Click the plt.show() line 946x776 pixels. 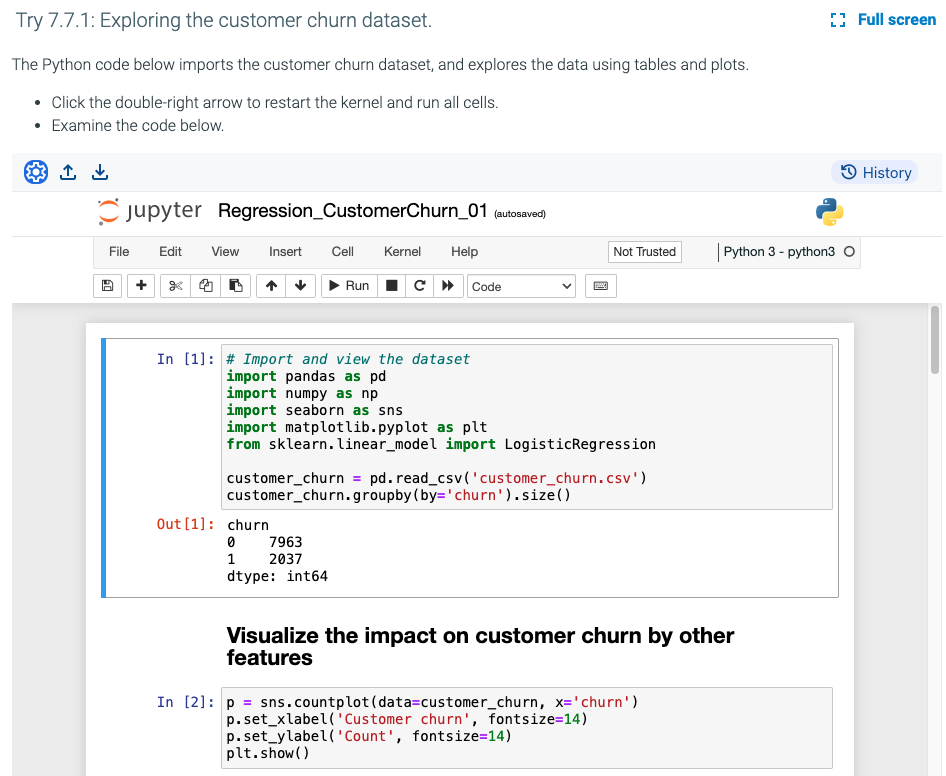point(268,753)
